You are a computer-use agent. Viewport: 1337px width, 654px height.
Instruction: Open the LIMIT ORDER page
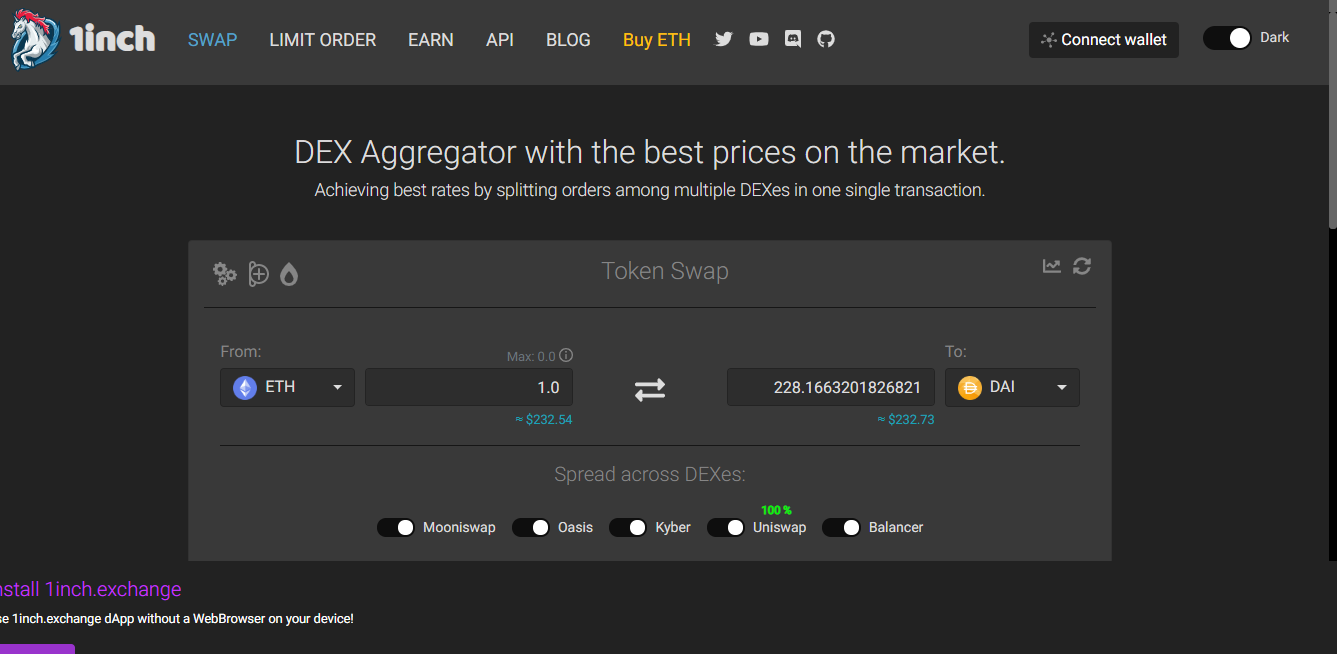tap(323, 40)
